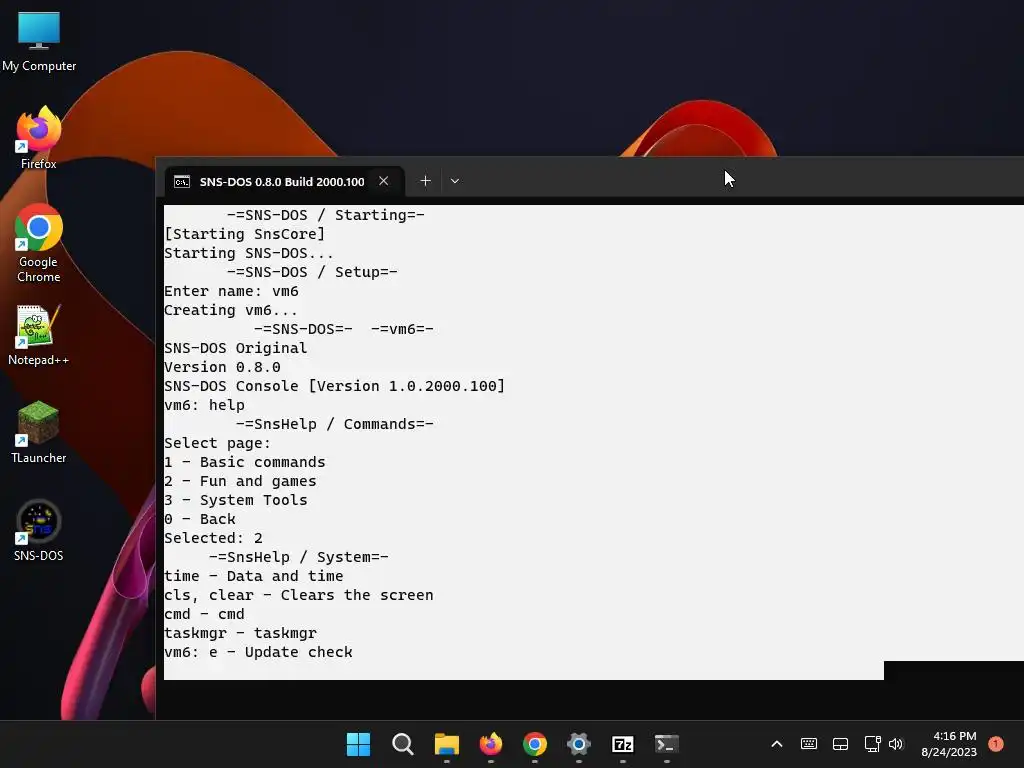
Task: Click 'Enter name: vm6' line
Action: [x=231, y=291]
